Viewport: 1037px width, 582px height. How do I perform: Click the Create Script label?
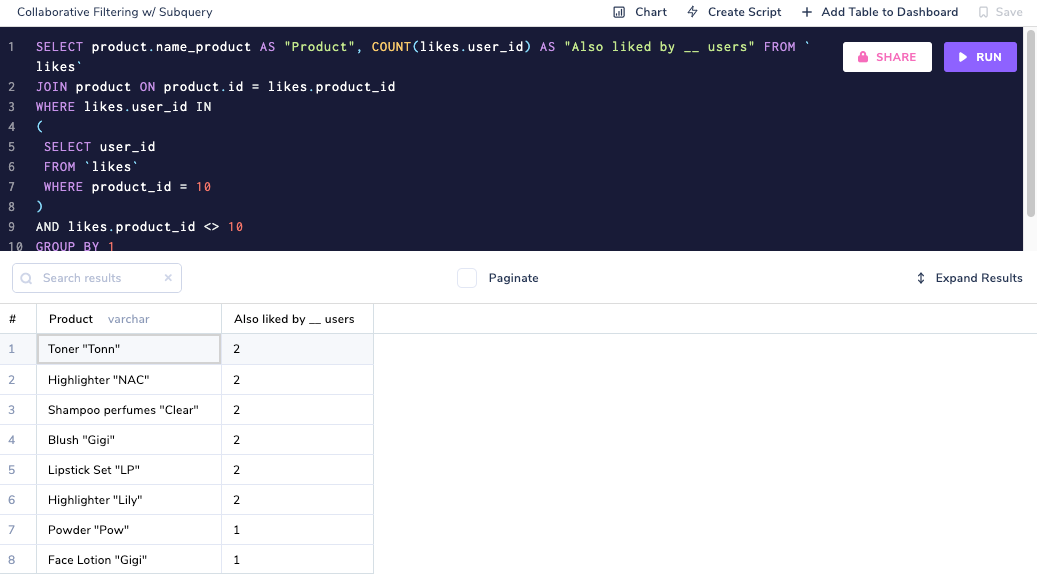[744, 12]
